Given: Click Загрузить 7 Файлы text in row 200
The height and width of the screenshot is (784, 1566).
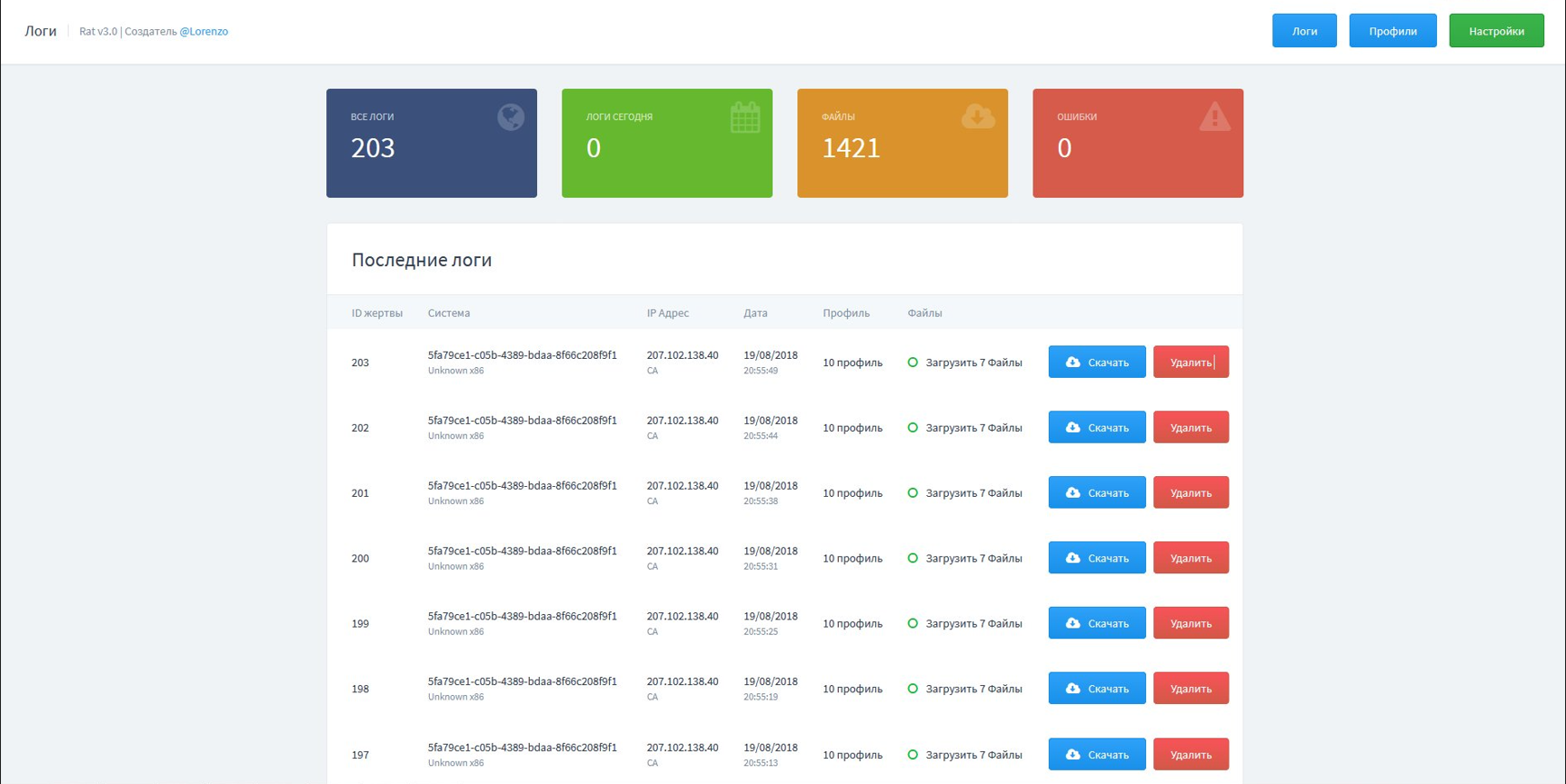Looking at the screenshot, I should pos(973,559).
